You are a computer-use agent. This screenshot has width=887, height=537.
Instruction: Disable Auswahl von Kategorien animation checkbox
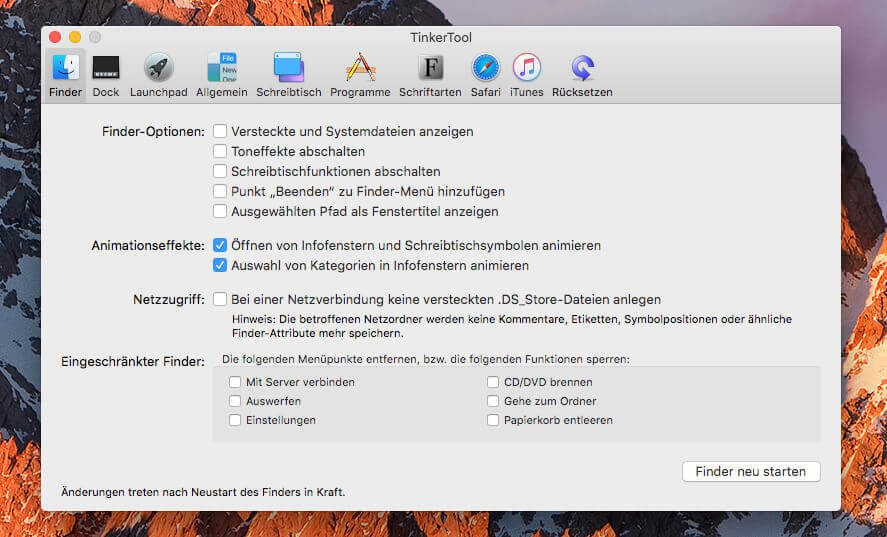tap(220, 266)
